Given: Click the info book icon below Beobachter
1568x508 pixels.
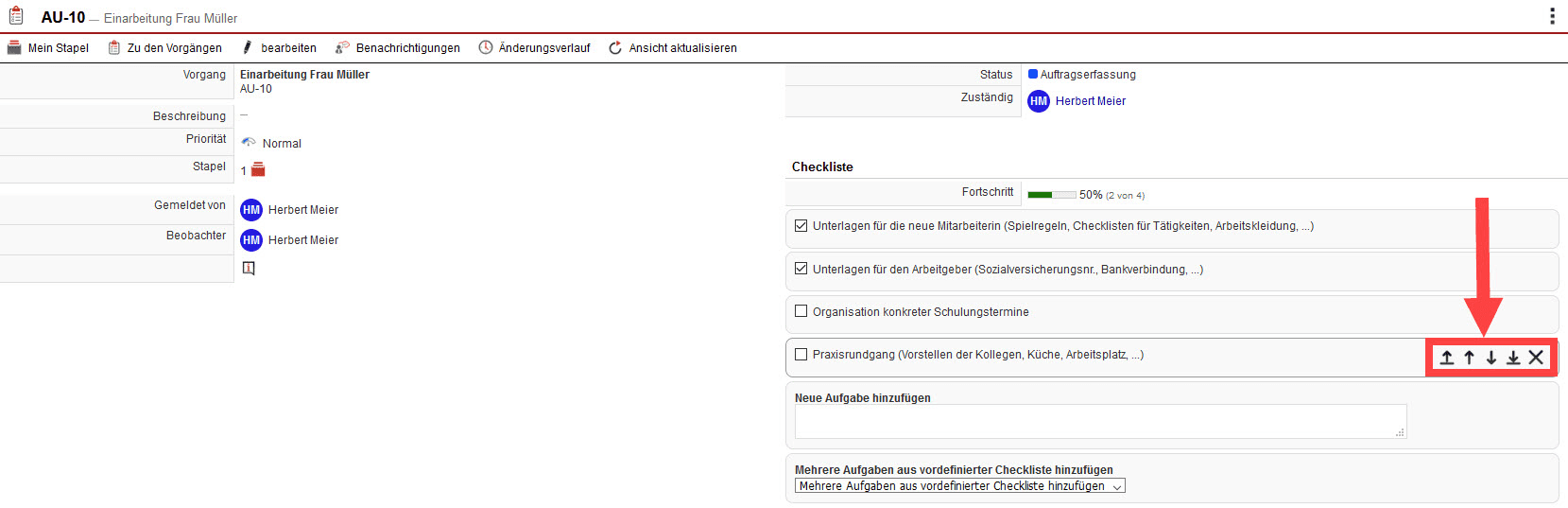Looking at the screenshot, I should (x=249, y=269).
